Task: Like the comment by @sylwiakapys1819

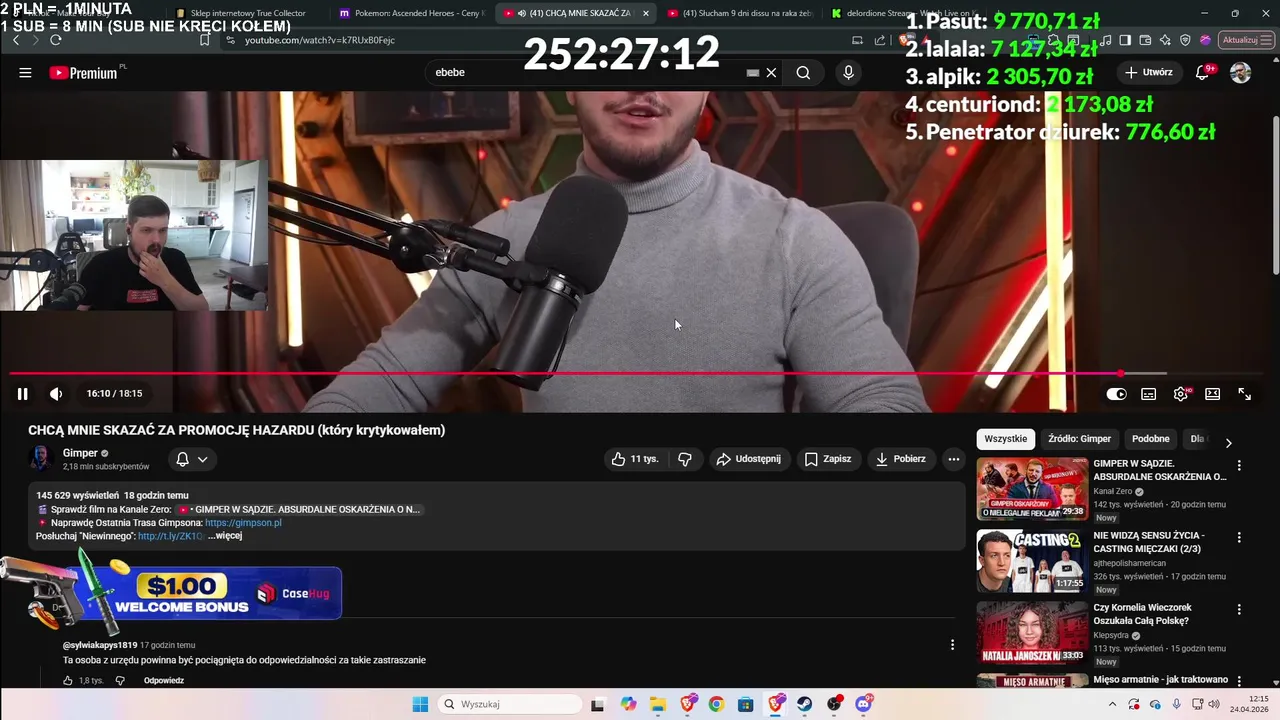Action: point(68,681)
